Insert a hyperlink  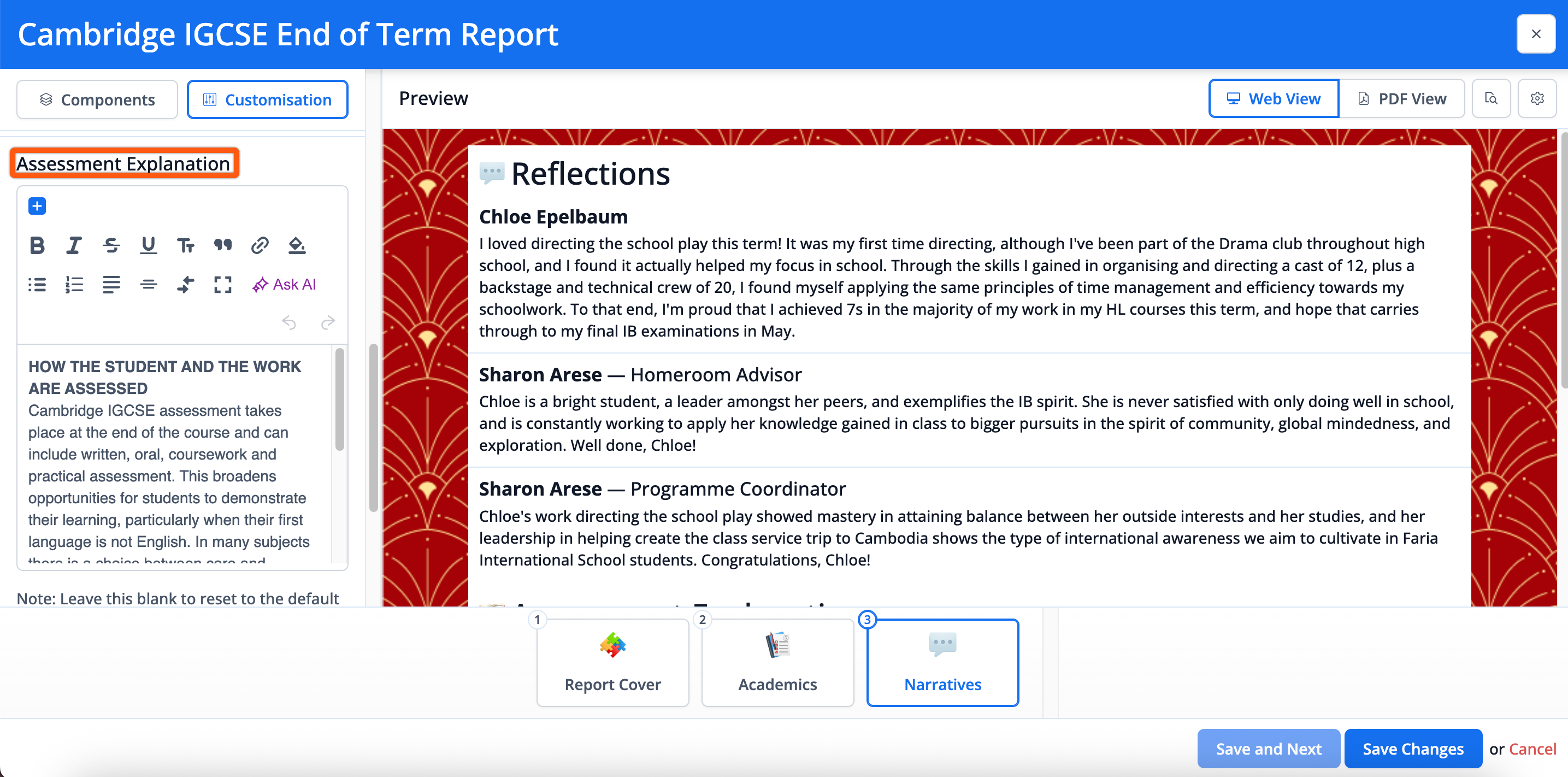(260, 245)
